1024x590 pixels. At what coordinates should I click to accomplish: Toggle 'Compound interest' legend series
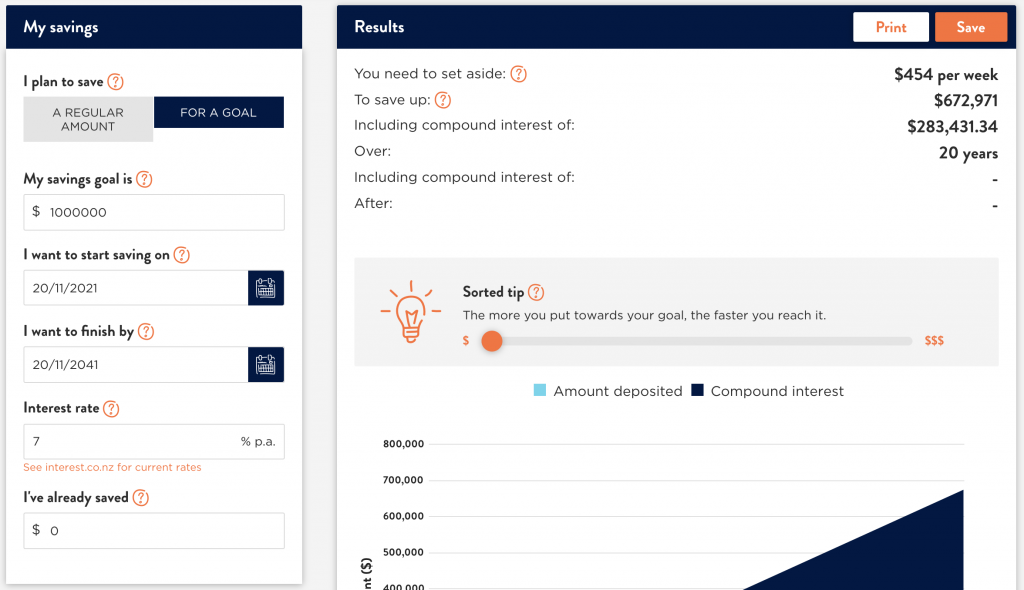tap(767, 391)
